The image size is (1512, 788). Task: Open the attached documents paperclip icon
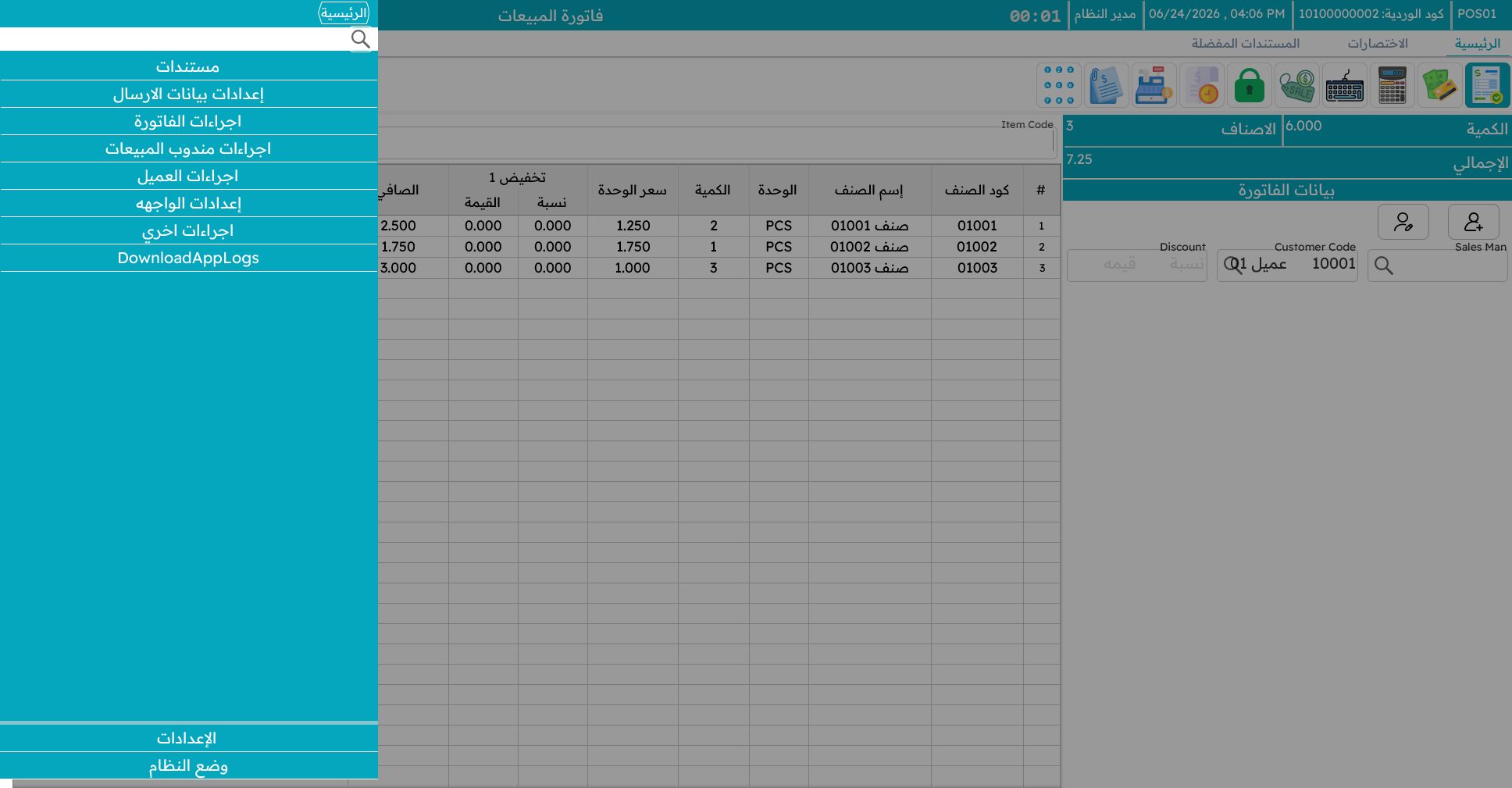1106,85
